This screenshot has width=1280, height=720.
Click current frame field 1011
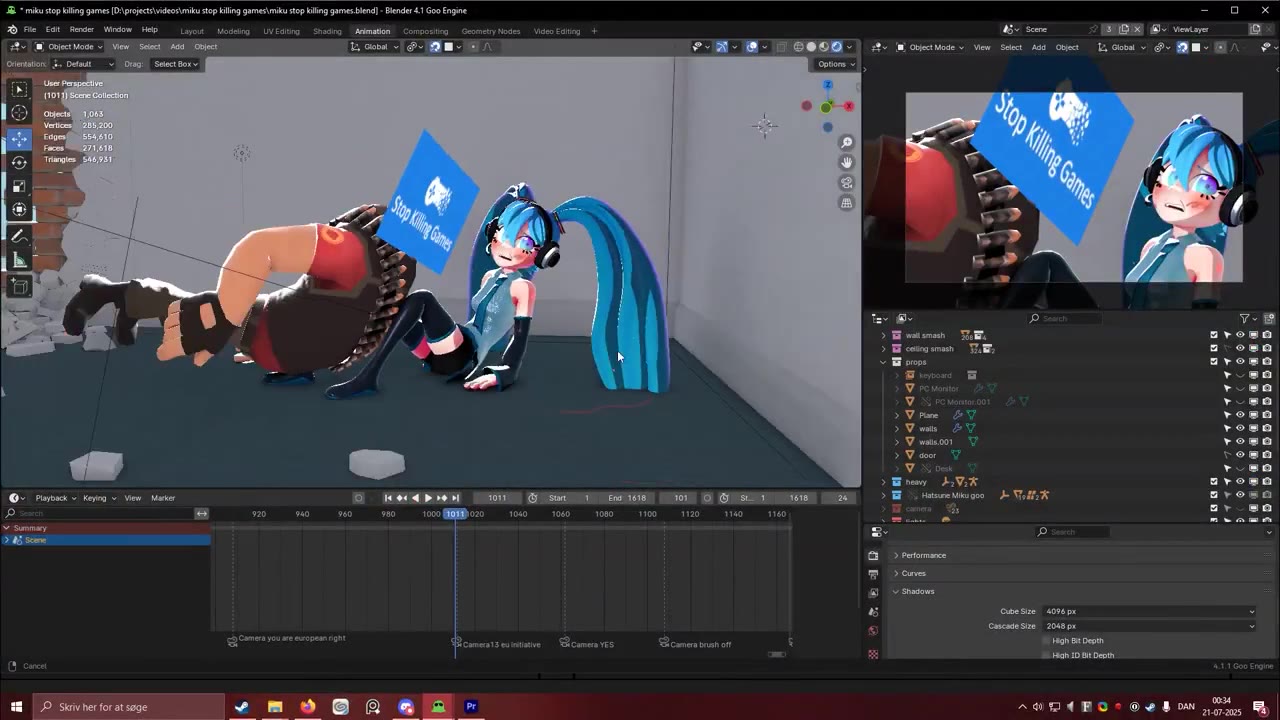[497, 498]
